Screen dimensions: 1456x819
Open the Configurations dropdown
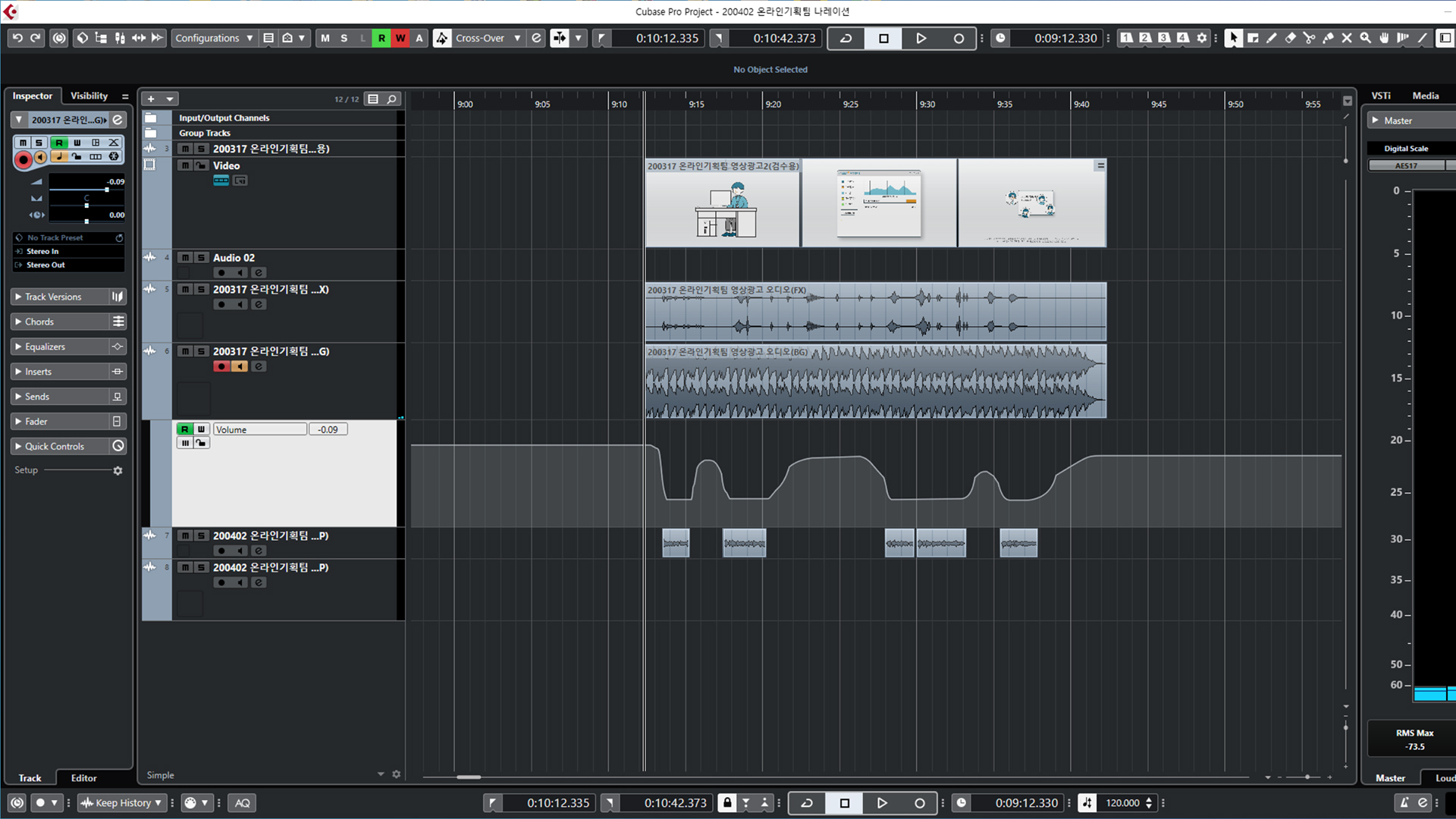point(214,38)
